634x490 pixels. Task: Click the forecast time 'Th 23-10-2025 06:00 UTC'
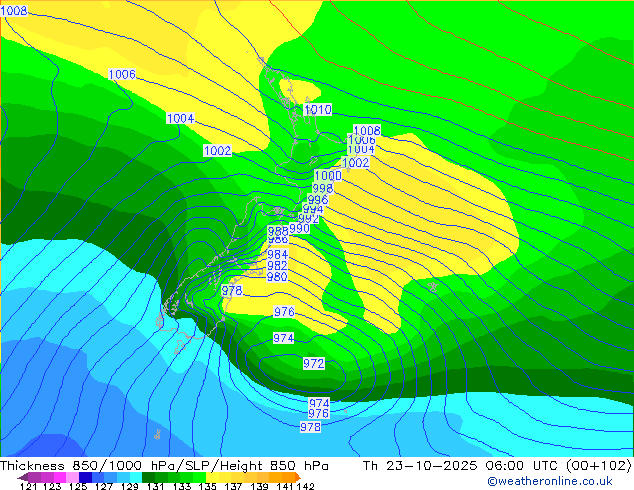click(x=460, y=466)
